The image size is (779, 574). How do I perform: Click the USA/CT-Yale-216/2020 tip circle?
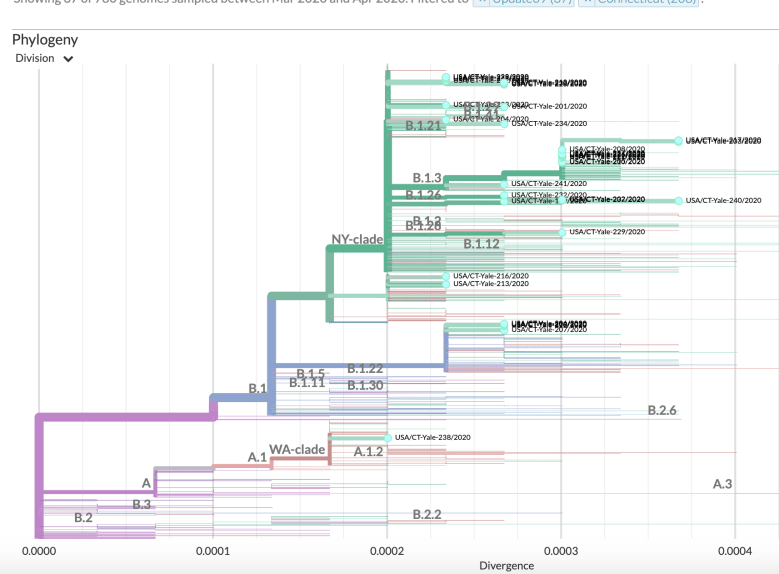pos(446,275)
